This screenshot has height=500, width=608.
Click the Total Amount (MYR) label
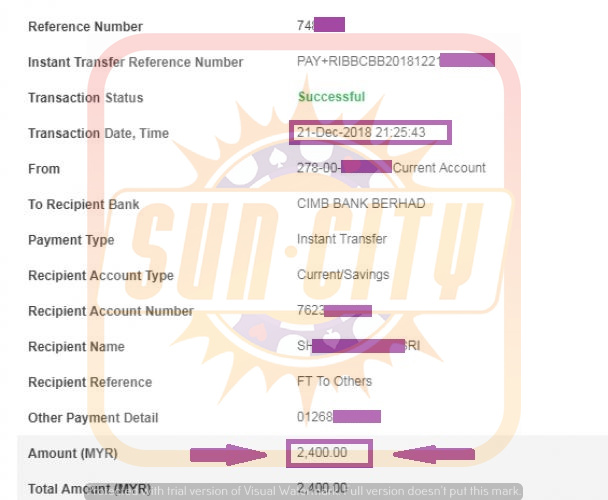89,489
